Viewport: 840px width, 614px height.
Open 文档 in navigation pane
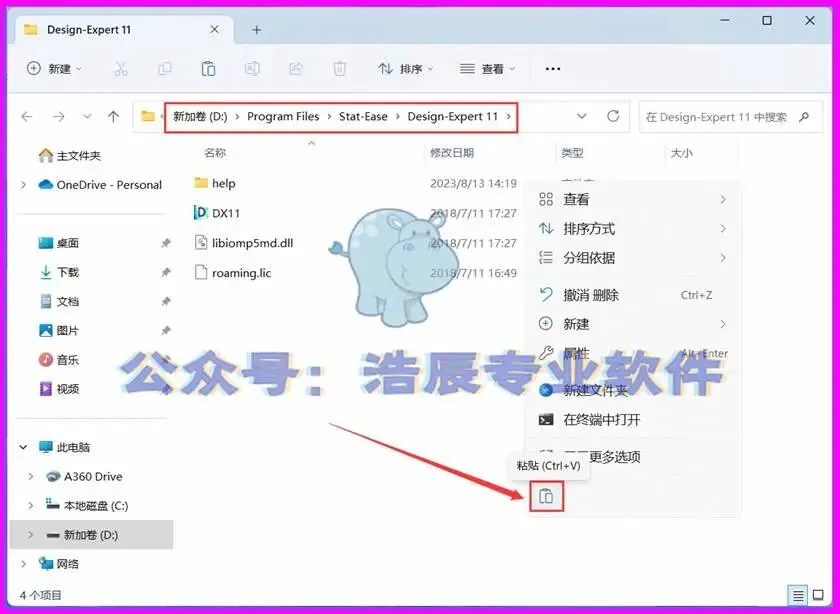coord(59,301)
